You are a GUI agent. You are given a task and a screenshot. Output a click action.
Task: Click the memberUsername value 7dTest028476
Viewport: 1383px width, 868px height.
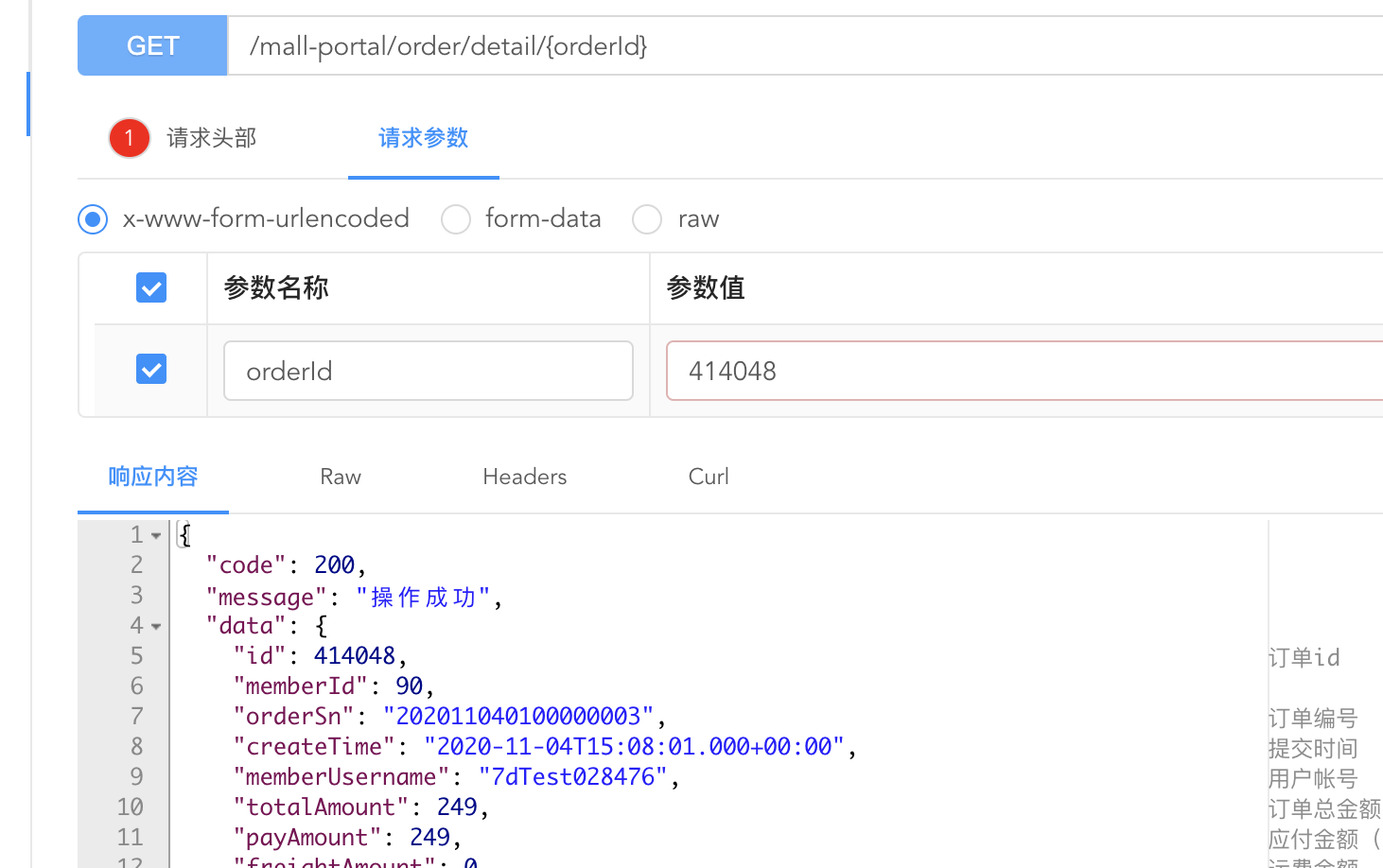[x=573, y=777]
